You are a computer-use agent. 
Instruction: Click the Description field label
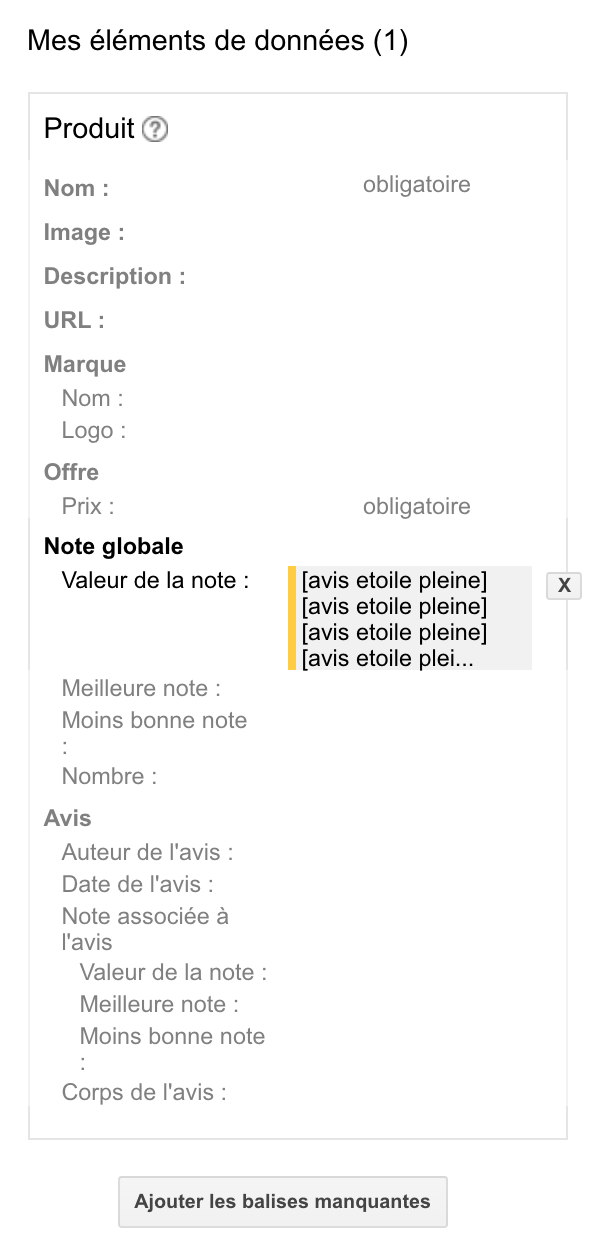(x=114, y=276)
